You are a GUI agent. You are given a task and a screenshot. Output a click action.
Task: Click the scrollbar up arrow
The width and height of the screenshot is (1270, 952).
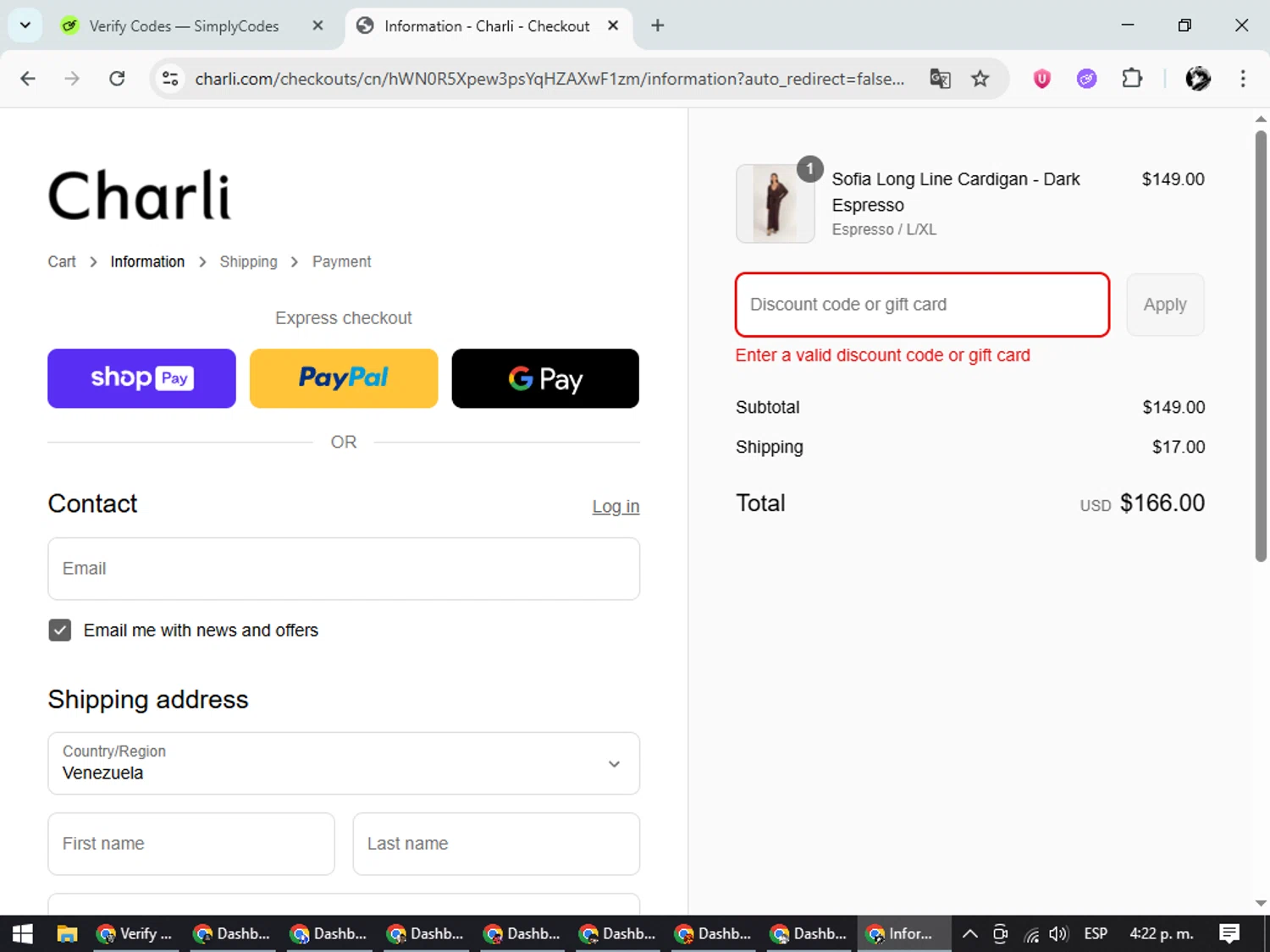pyautogui.click(x=1261, y=119)
